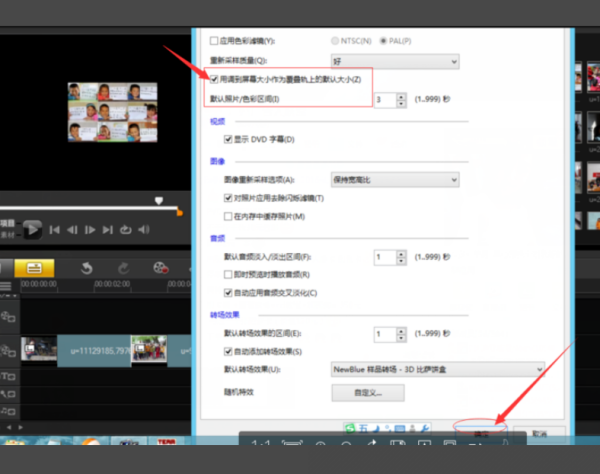Switch to the yellow timeline view button
This screenshot has height=474, width=600.
pyautogui.click(x=34, y=268)
